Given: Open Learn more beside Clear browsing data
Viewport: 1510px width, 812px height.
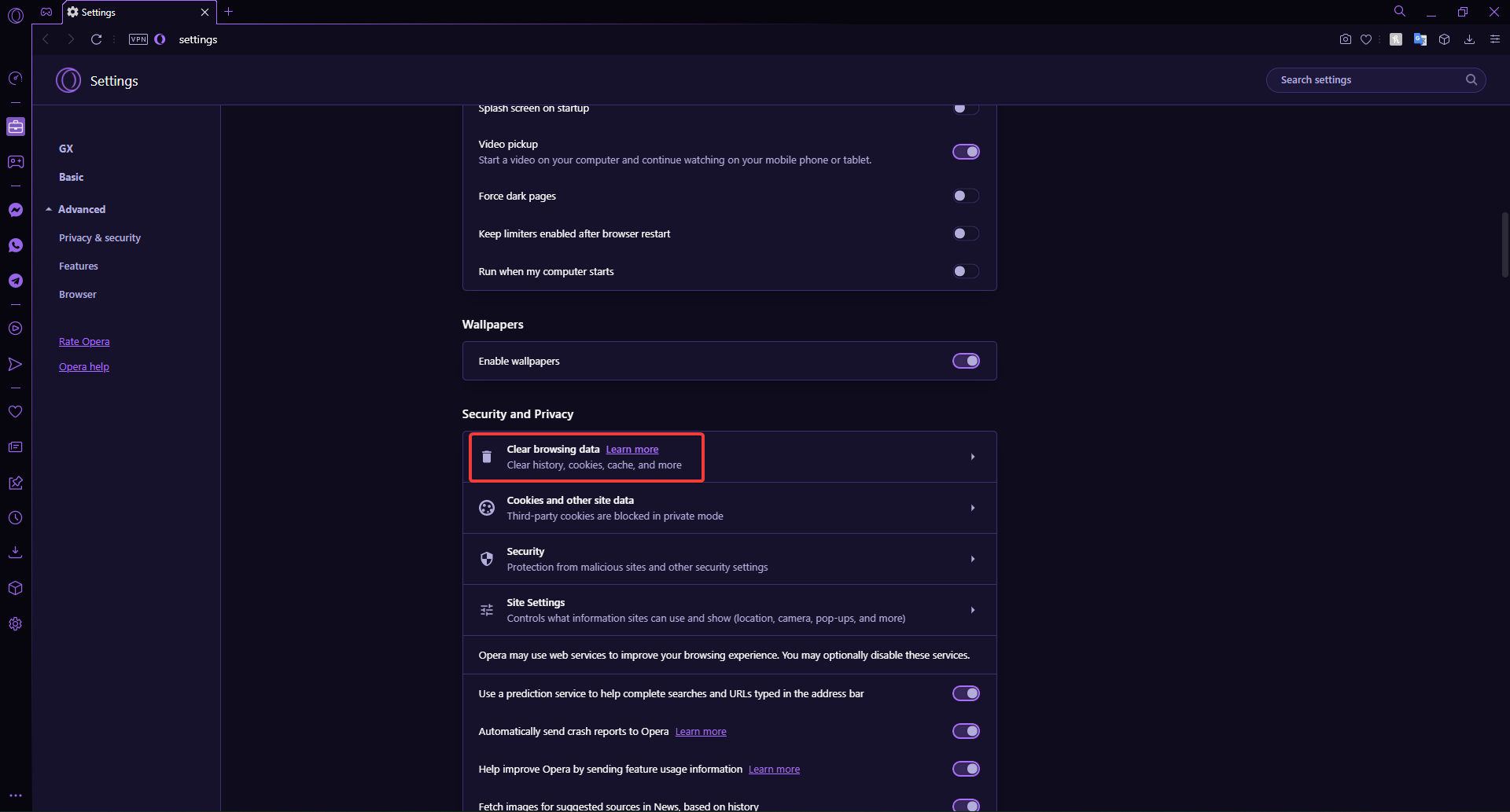Looking at the screenshot, I should [x=632, y=449].
